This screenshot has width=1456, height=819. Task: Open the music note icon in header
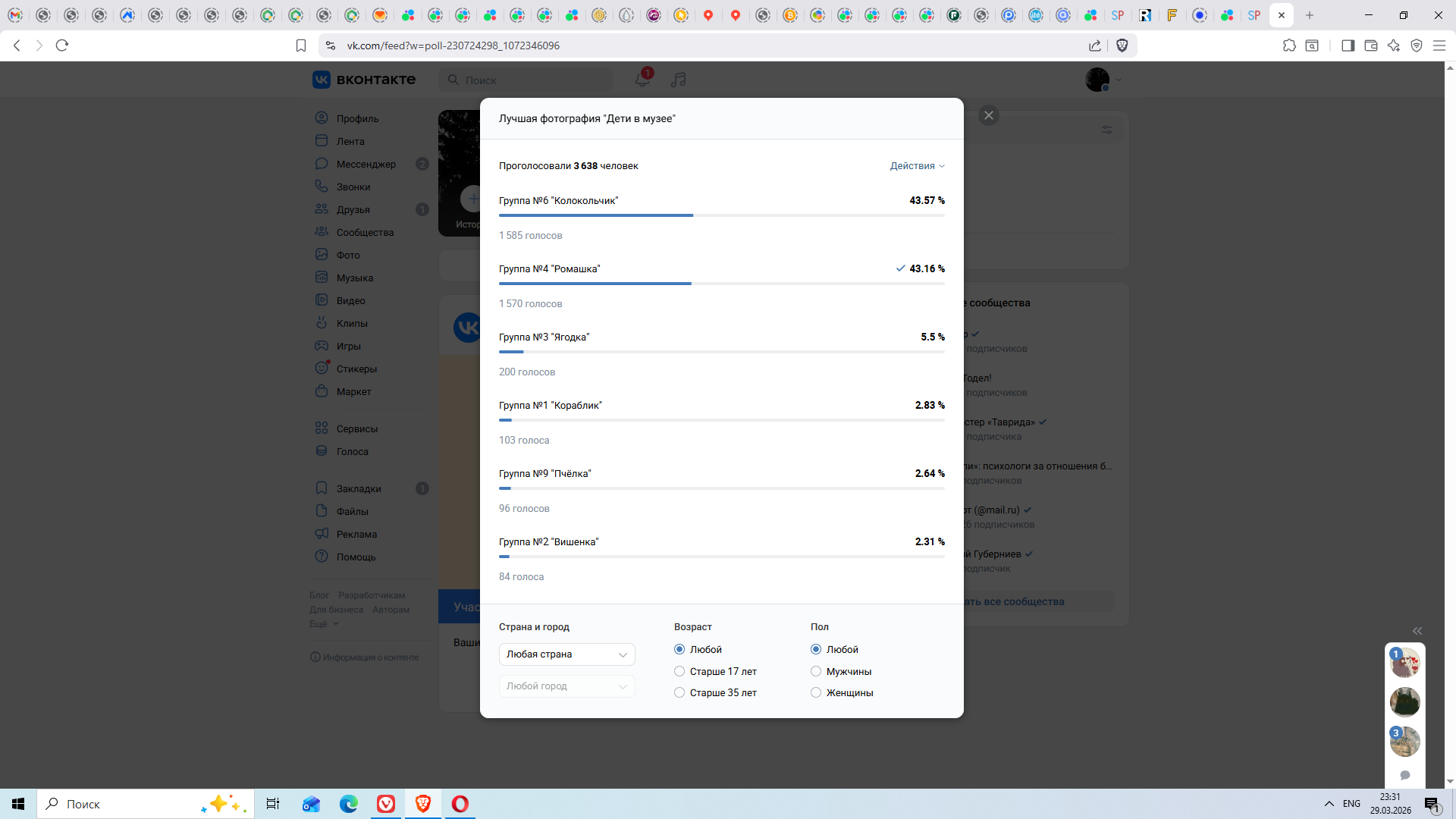tap(679, 80)
